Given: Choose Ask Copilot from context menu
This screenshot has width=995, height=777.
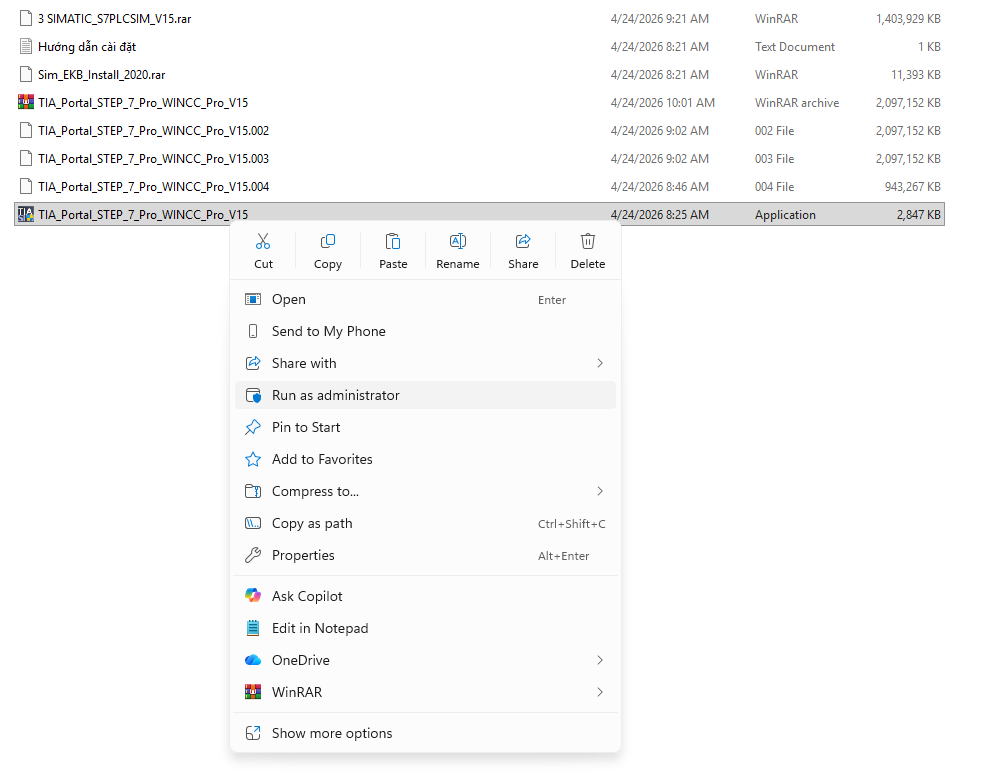Looking at the screenshot, I should [x=307, y=596].
